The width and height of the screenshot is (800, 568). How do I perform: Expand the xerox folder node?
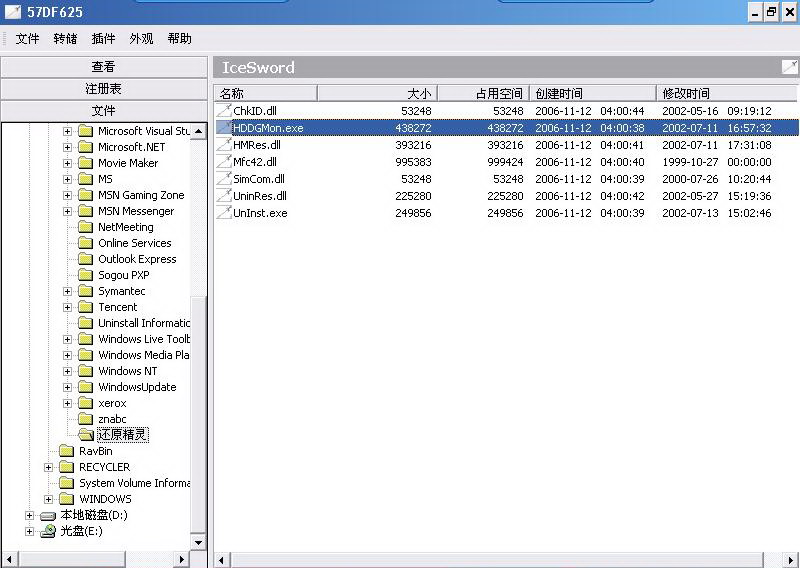point(67,403)
